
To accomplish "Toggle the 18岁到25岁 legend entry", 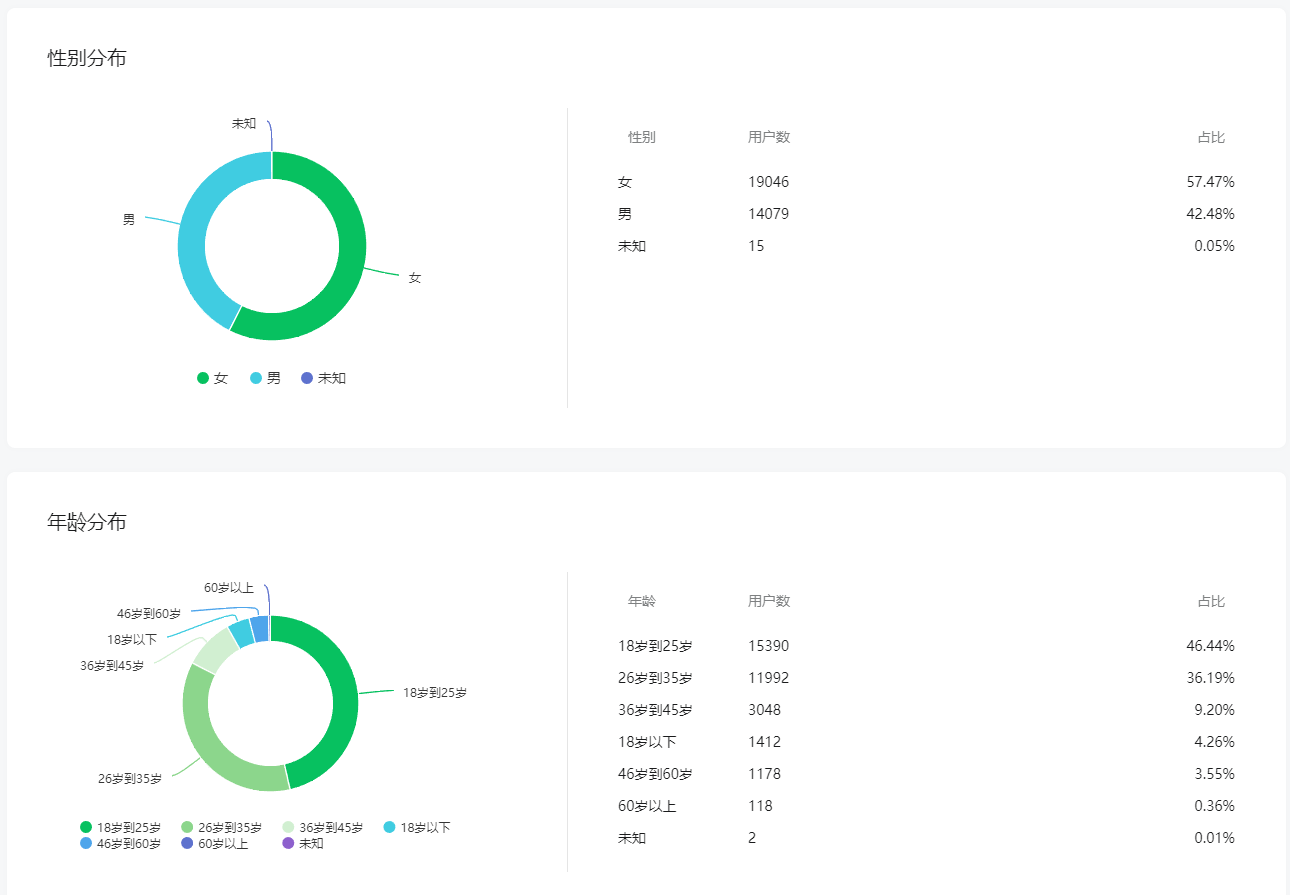I will point(120,827).
